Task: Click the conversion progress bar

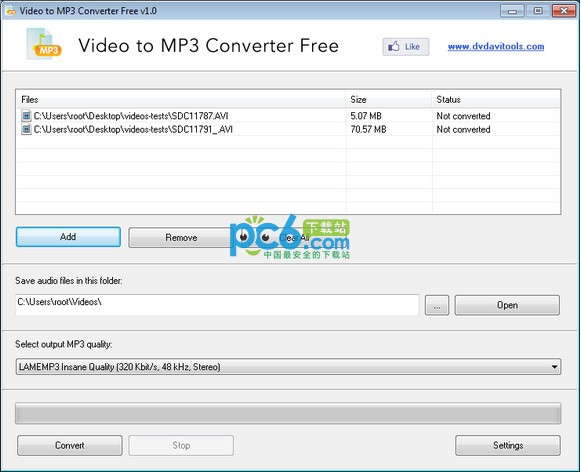Action: [x=288, y=413]
